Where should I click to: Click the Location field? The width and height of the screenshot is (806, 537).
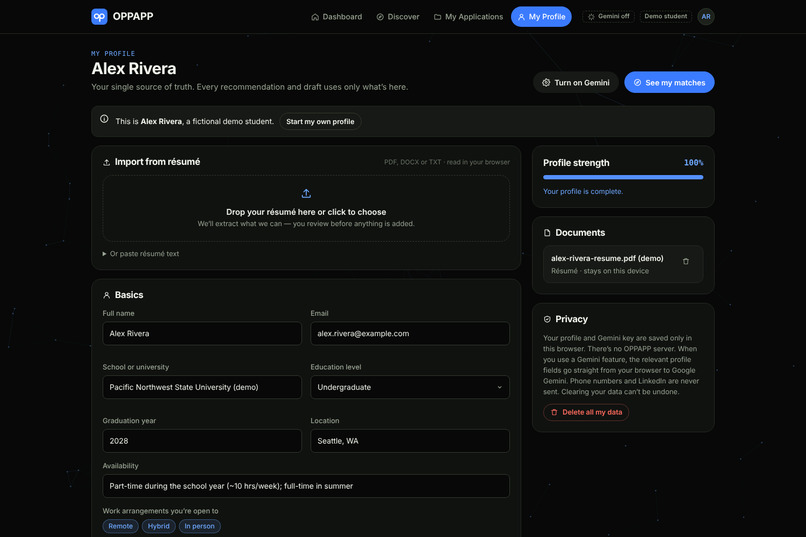(x=410, y=441)
